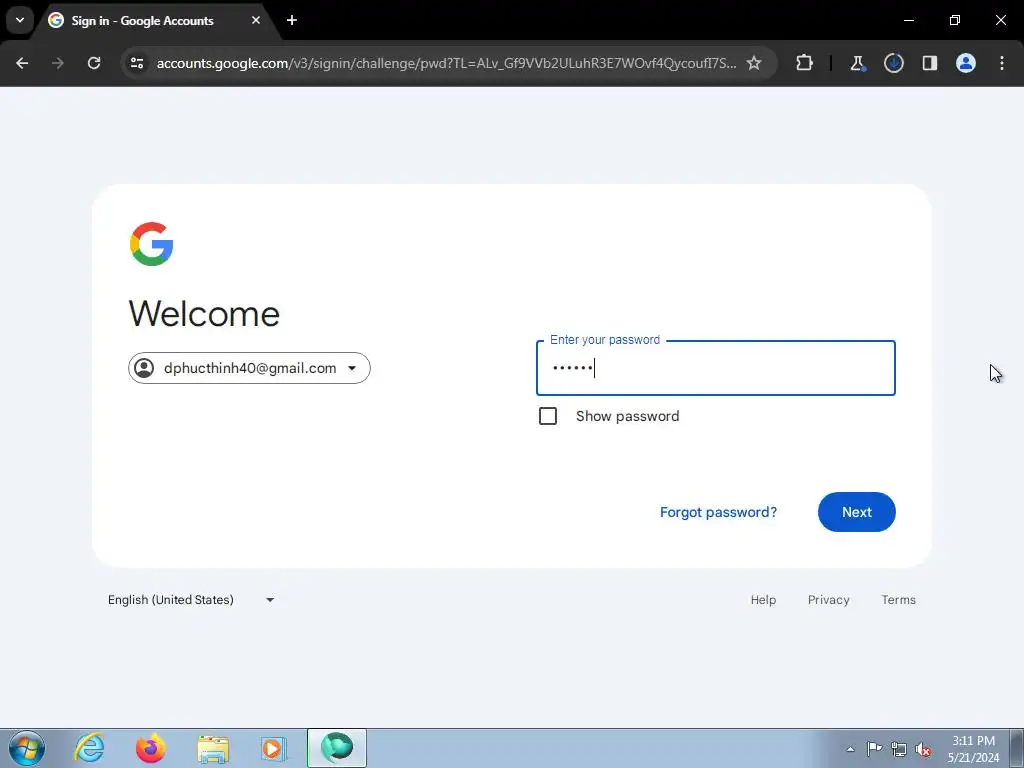
Task: Reload the Google sign-in page
Action: click(x=94, y=63)
